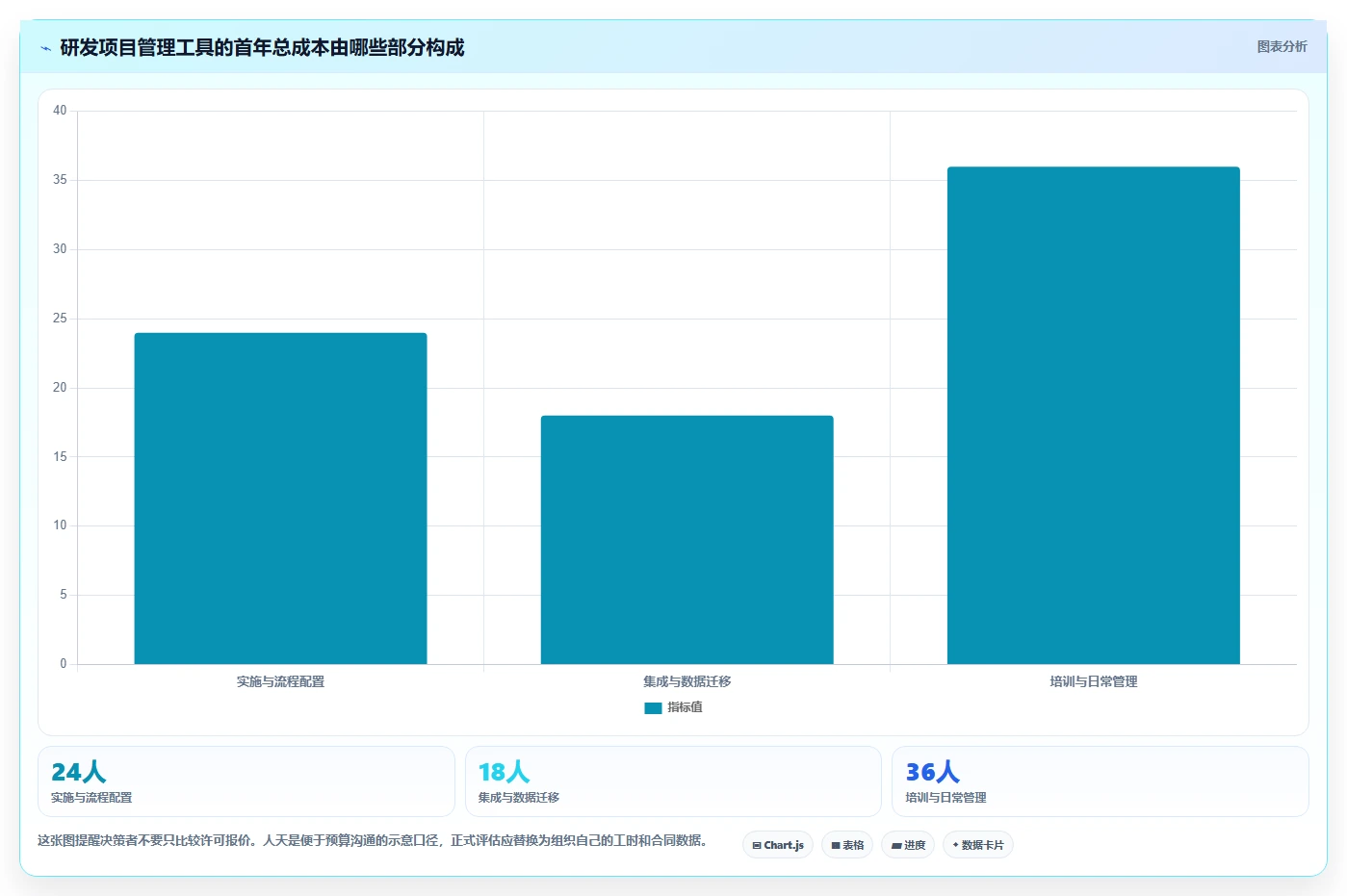The width and height of the screenshot is (1347, 896).
Task: Click the 培训与日常管理 x-axis label
Action: click(x=1093, y=681)
